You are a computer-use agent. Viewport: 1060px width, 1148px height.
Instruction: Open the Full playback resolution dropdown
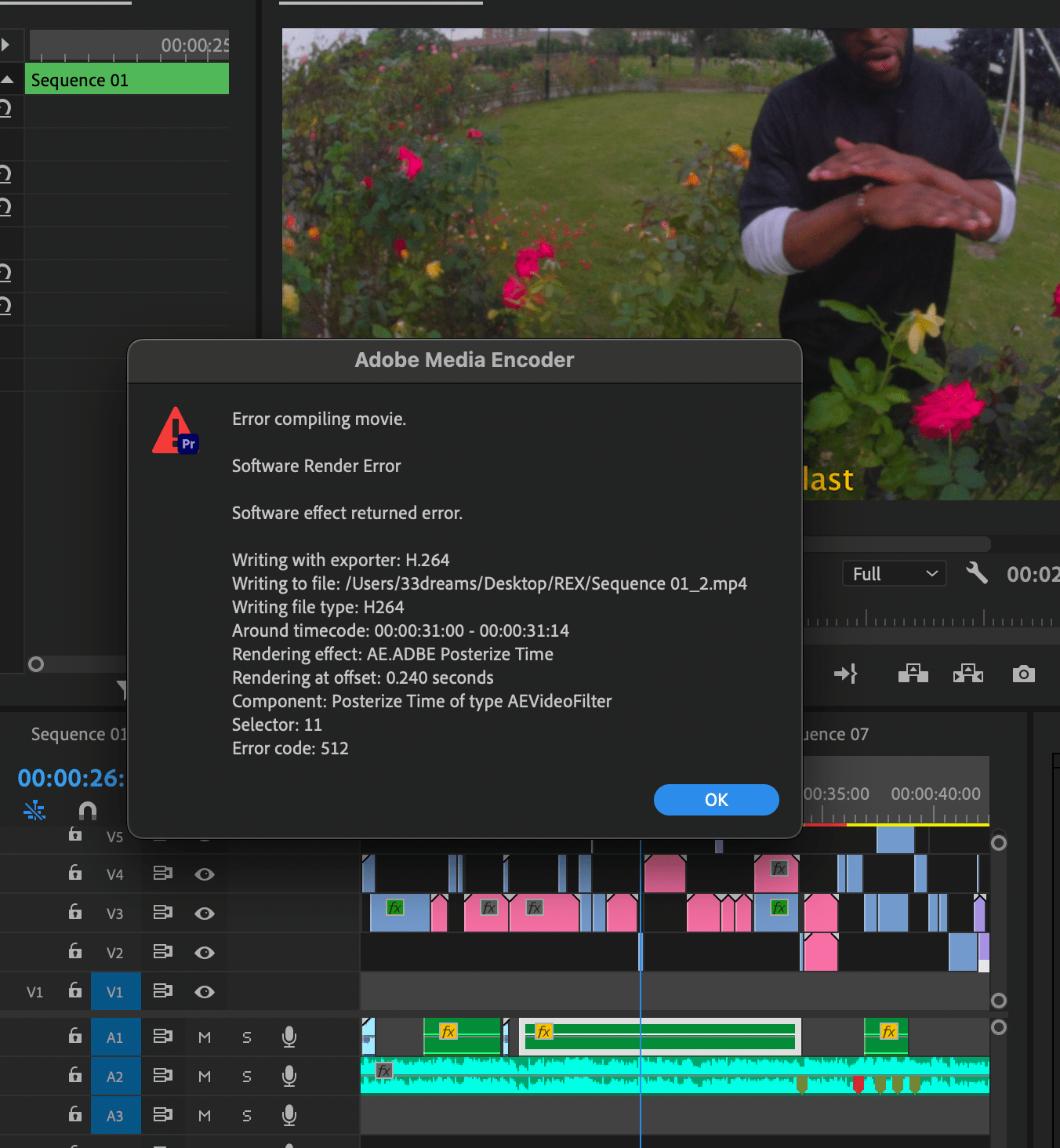click(894, 573)
